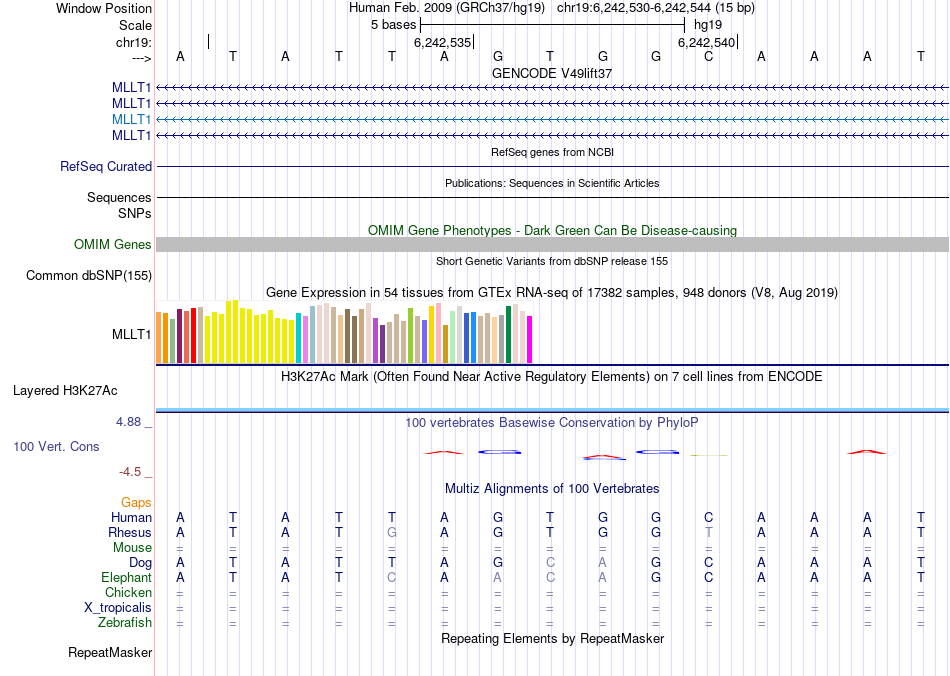Open the GTEx Gene Expression track title
Image resolution: width=950 pixels, height=676 pixels.
(552, 293)
